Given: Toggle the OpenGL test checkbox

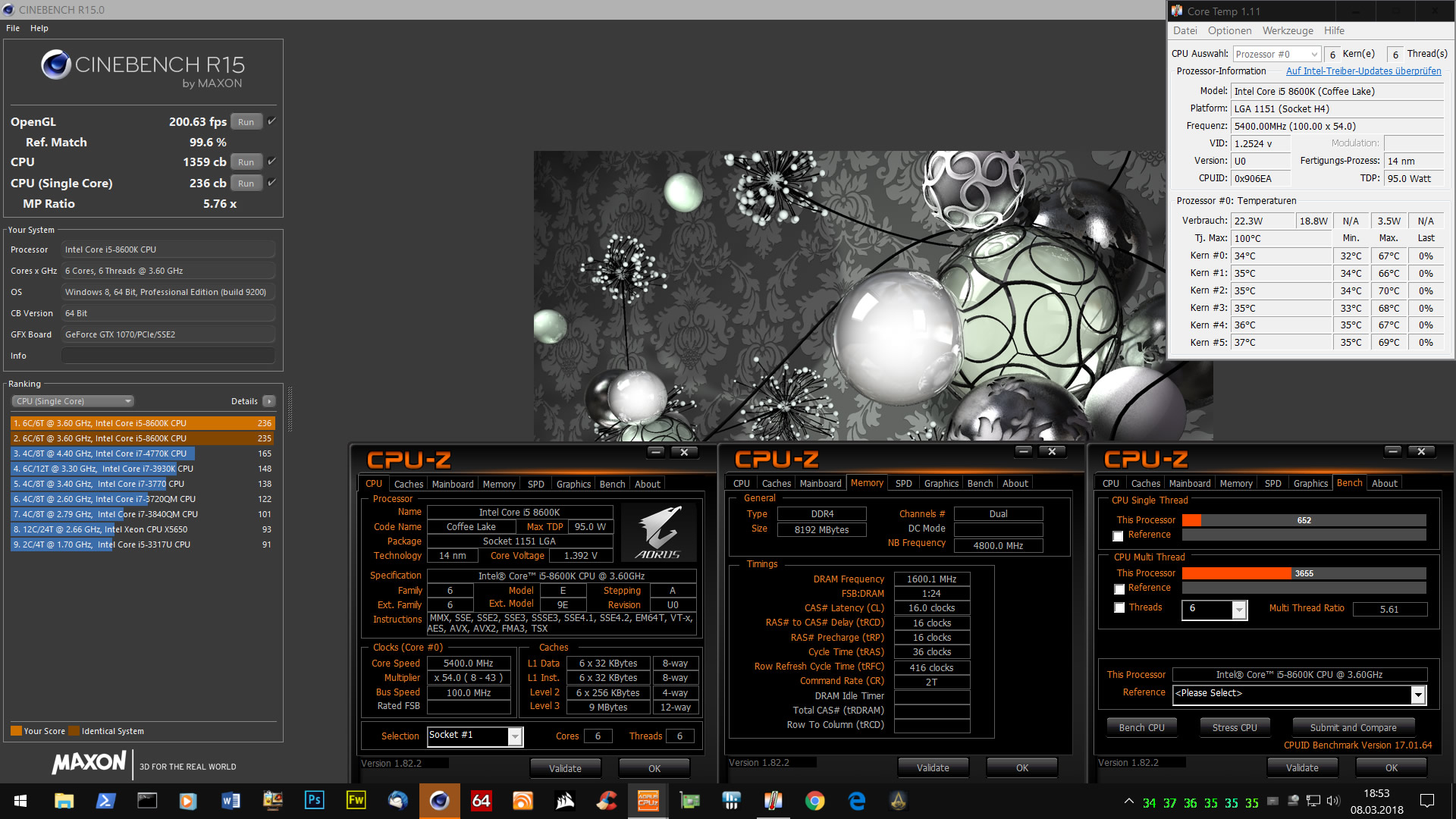Looking at the screenshot, I should tap(272, 121).
